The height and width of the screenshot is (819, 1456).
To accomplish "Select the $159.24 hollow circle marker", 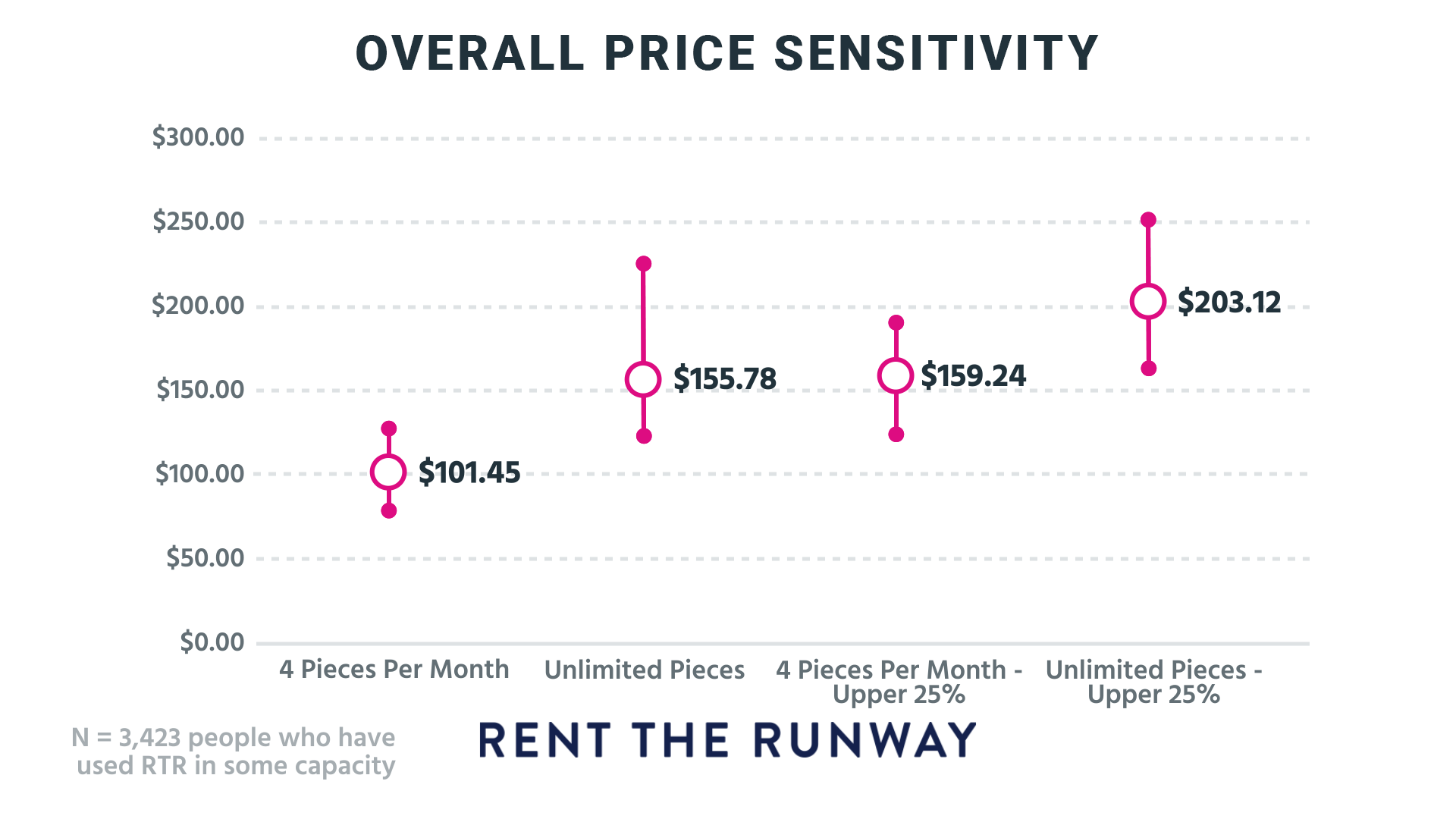I will (896, 375).
